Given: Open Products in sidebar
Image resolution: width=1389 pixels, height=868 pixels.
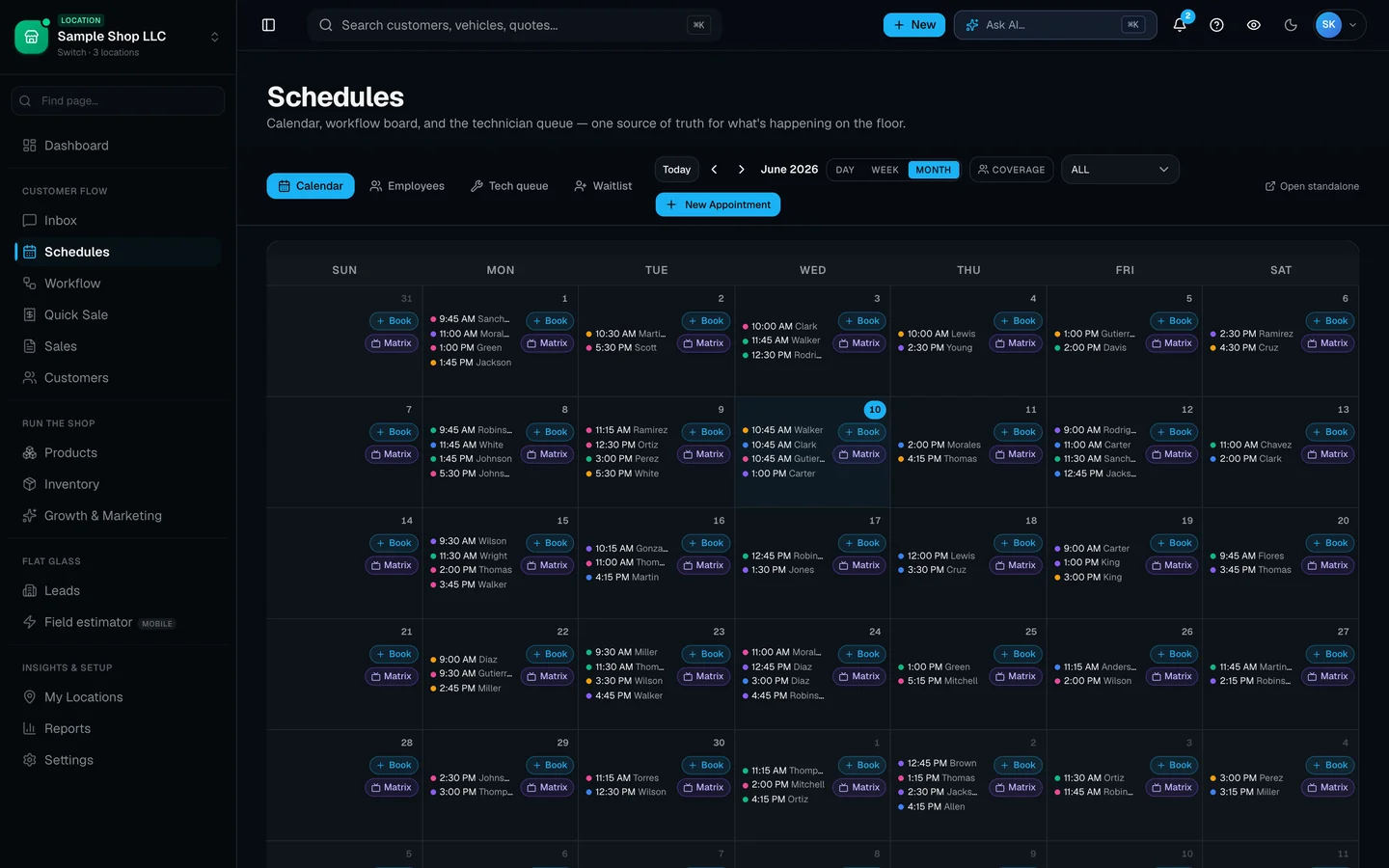Looking at the screenshot, I should click(x=118, y=453).
